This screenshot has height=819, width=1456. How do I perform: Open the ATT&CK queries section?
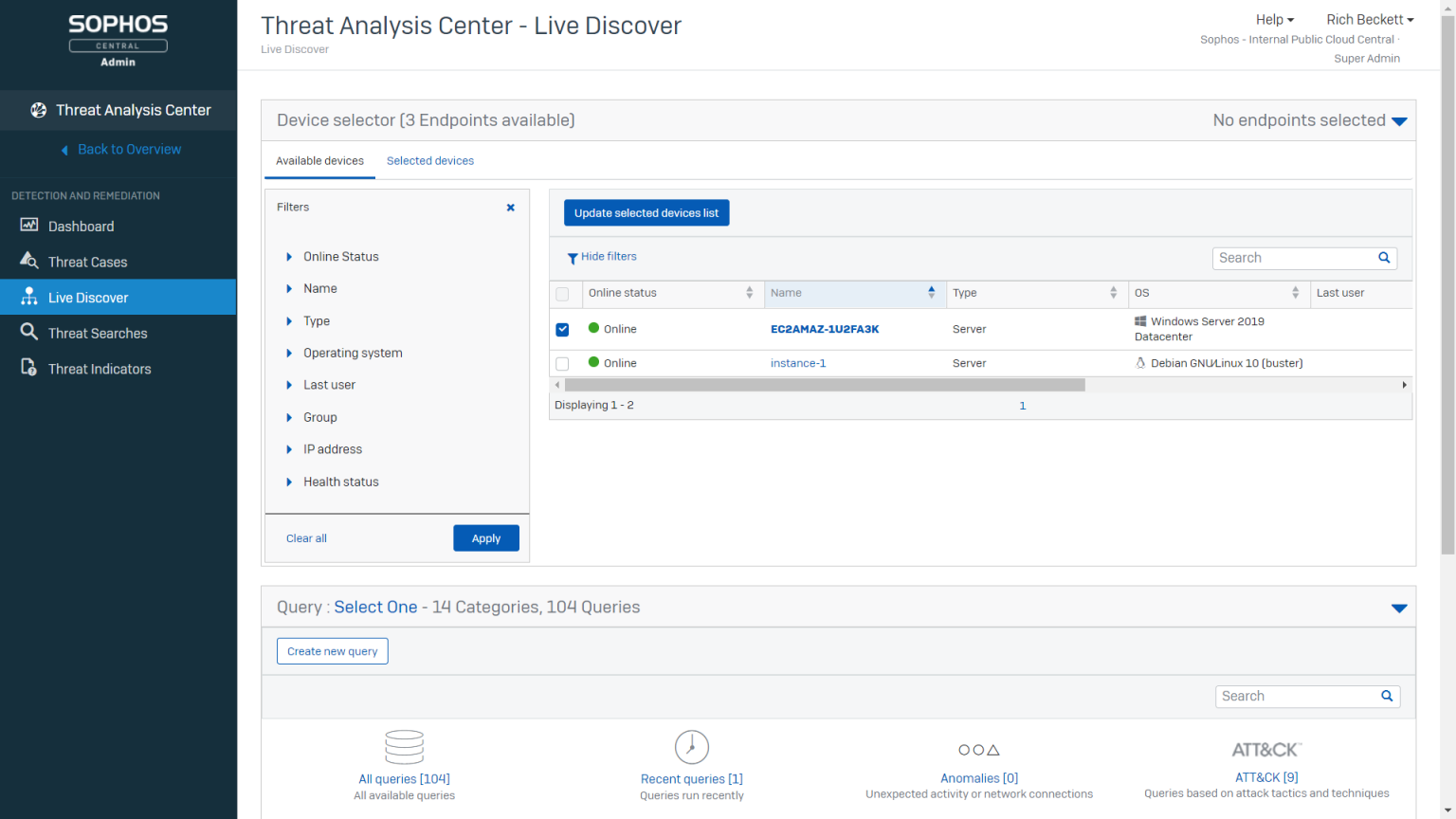point(1266,749)
